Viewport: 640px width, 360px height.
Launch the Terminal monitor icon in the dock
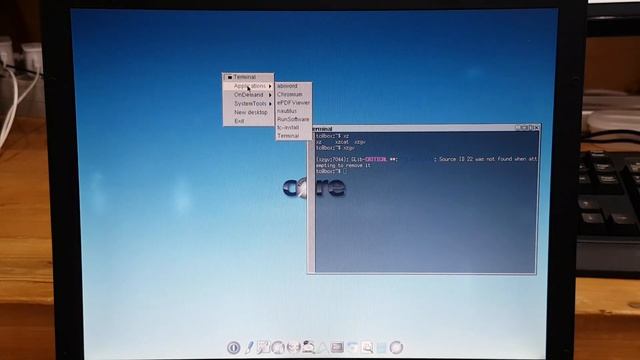(337, 347)
